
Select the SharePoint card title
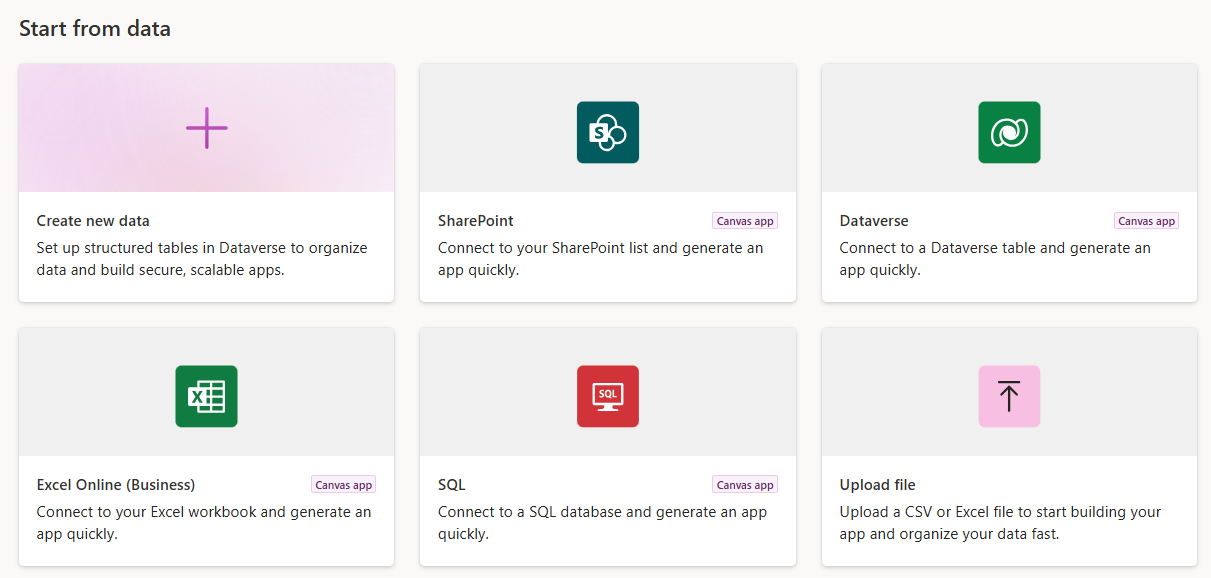pyautogui.click(x=476, y=221)
